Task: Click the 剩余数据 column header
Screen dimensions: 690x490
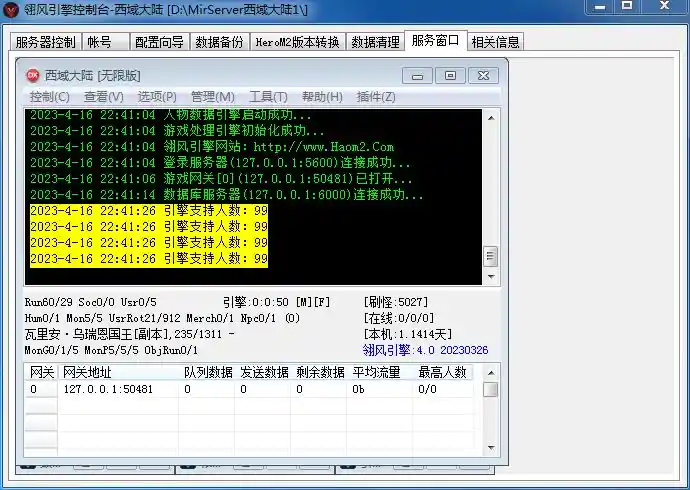Action: pos(319,373)
